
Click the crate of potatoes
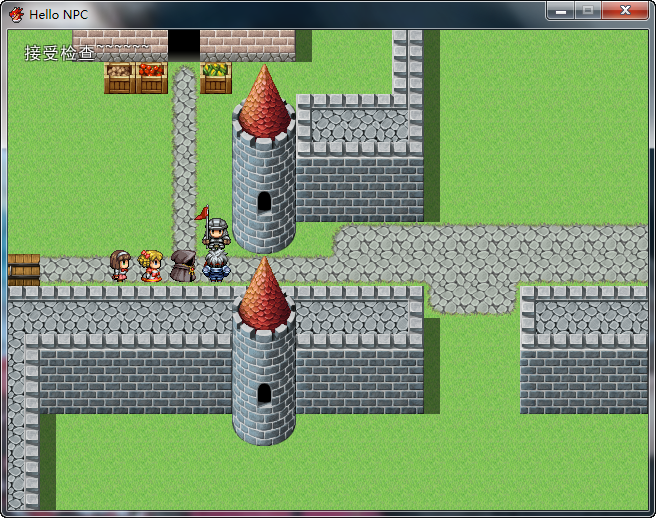(120, 78)
